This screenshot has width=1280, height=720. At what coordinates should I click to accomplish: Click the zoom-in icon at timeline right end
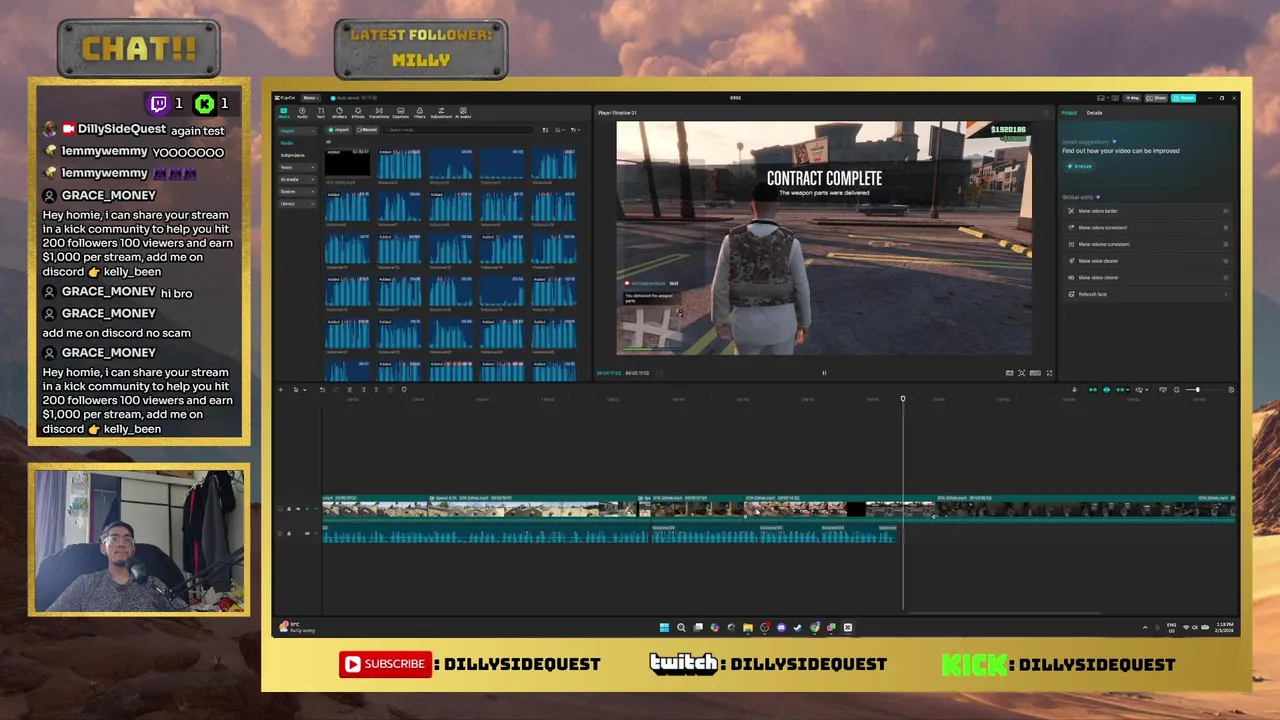tap(1231, 390)
